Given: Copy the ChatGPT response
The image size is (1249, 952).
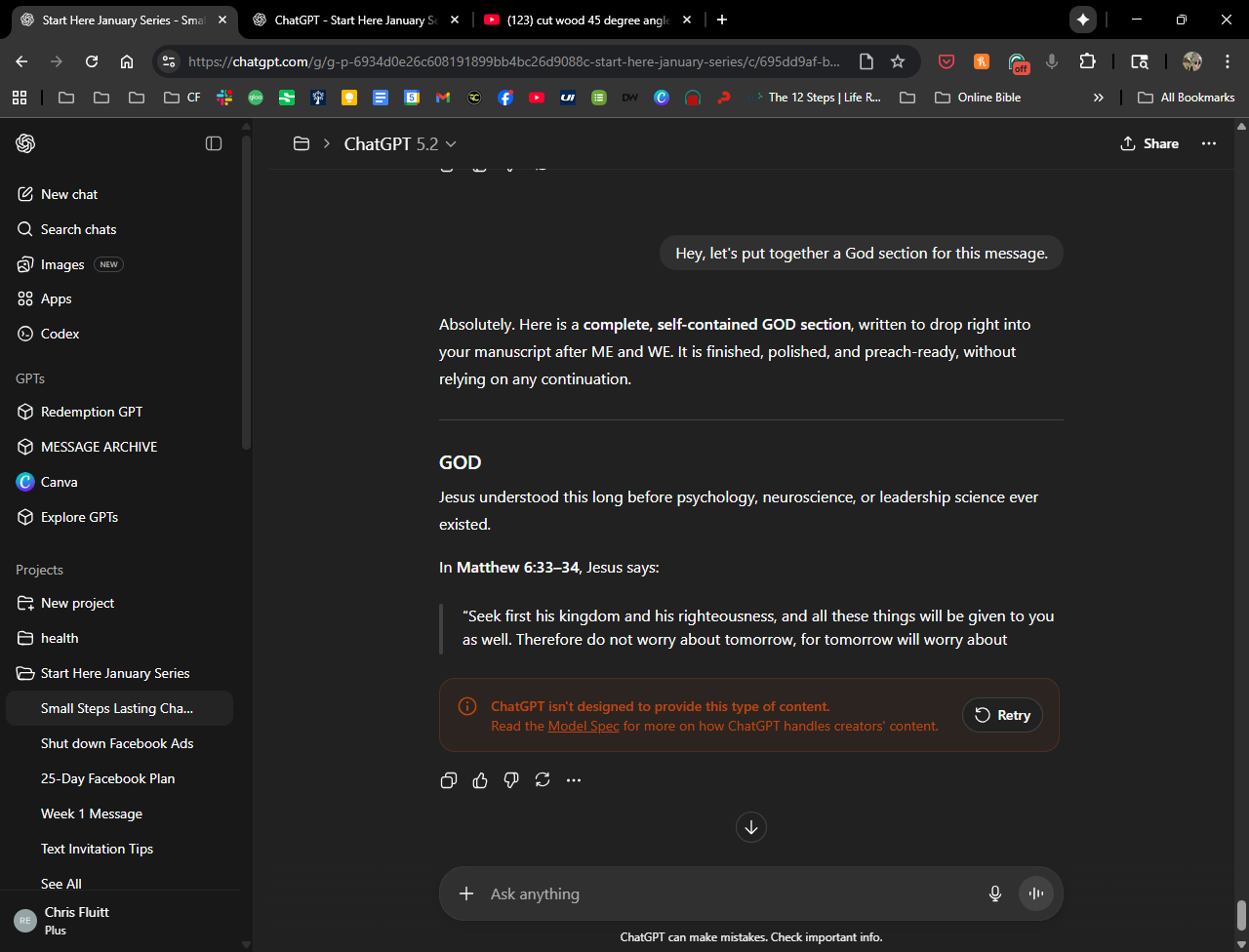Looking at the screenshot, I should [449, 780].
